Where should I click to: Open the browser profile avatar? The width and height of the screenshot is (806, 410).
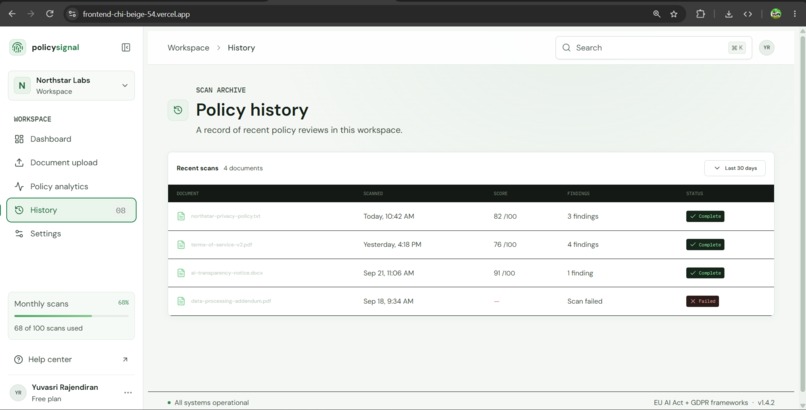(x=776, y=14)
